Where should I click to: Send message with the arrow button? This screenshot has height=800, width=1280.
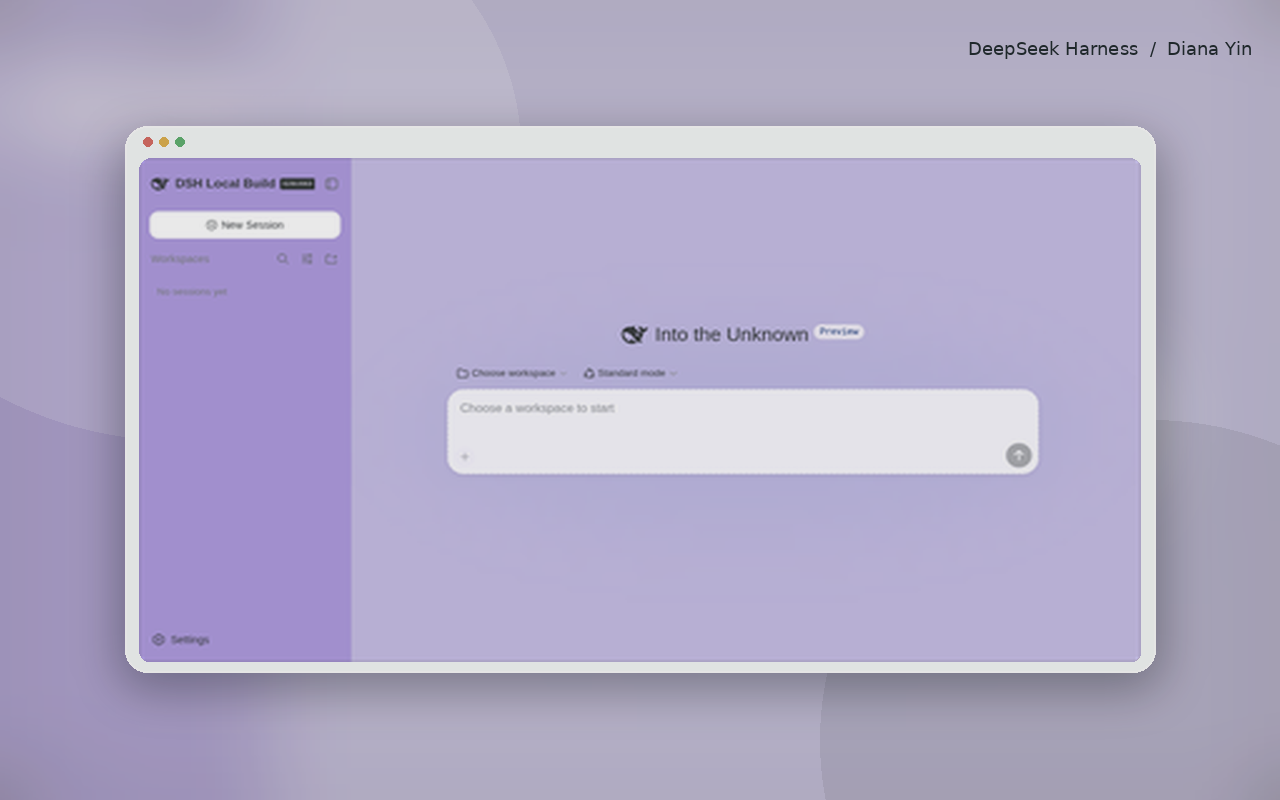1018,456
